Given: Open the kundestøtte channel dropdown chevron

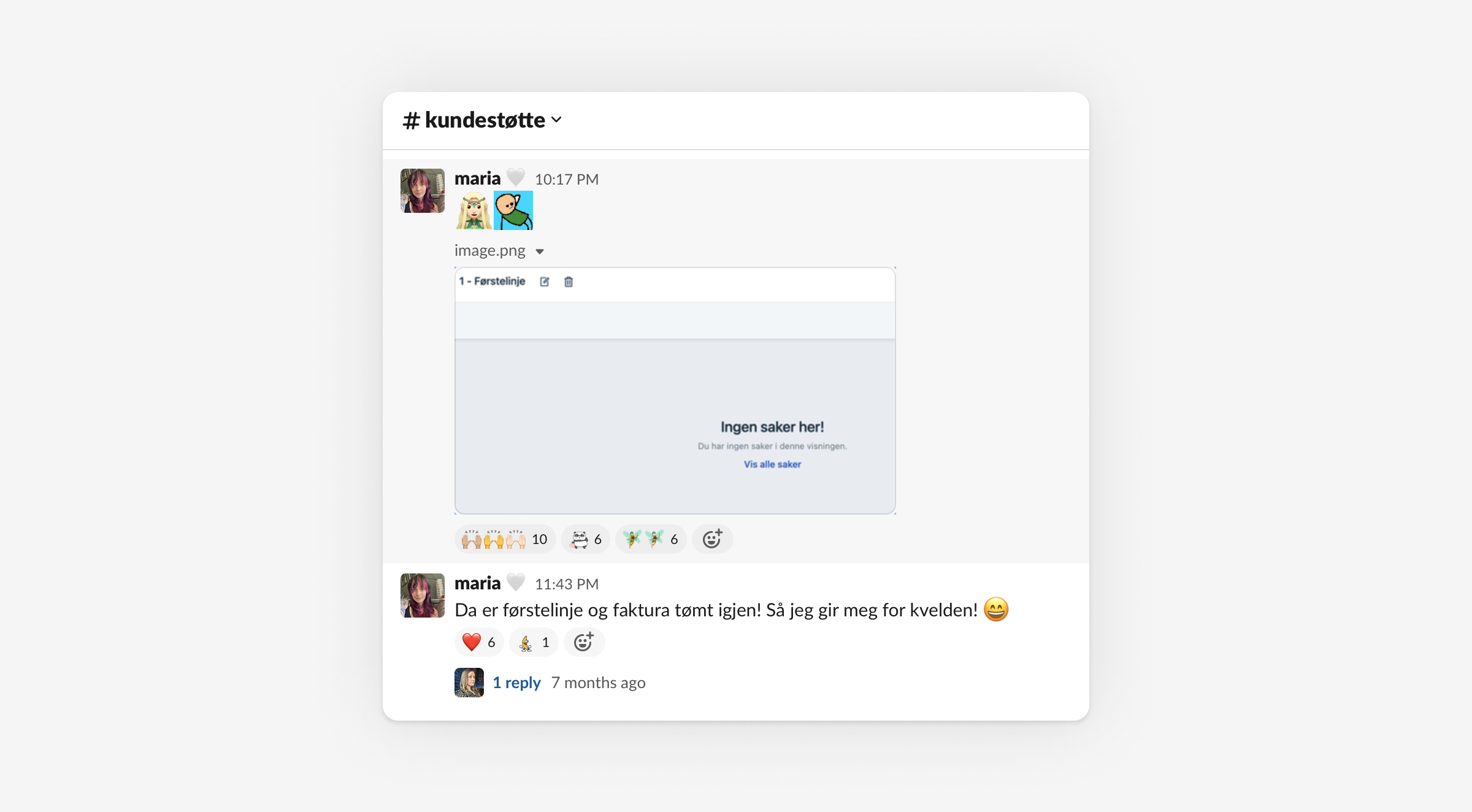Looking at the screenshot, I should click(x=556, y=120).
